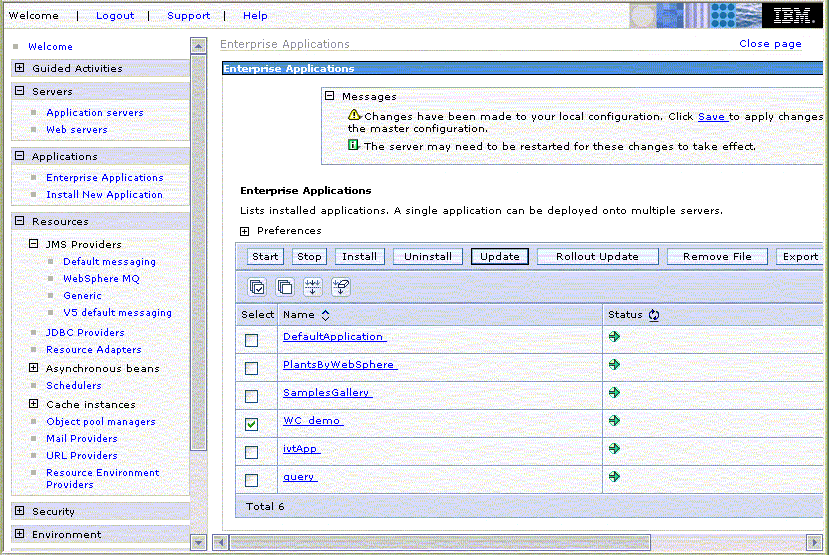829x555 pixels.
Task: Collapse the Resources section
Action: pos(20,221)
